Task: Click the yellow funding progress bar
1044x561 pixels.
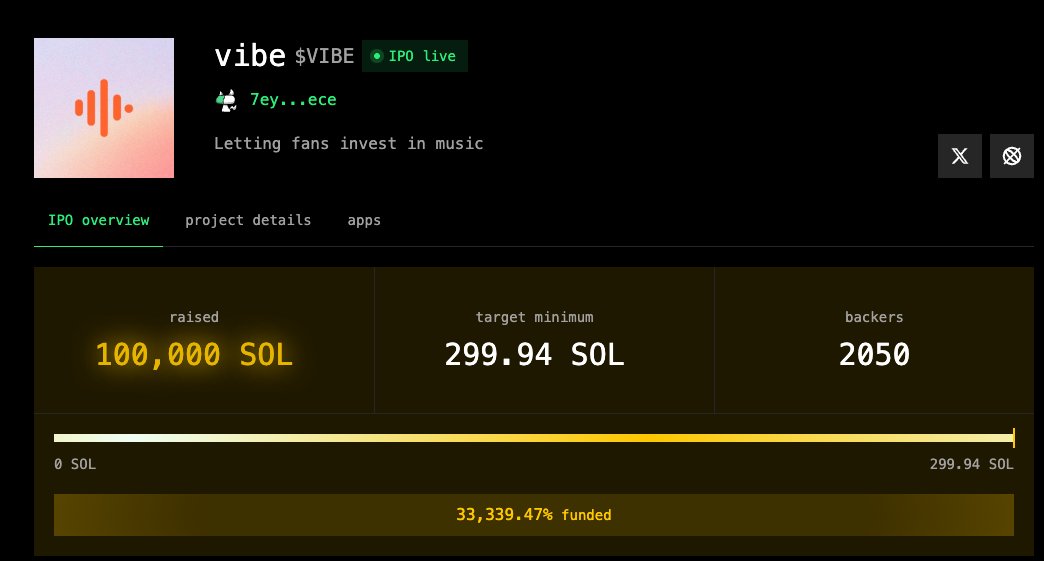Action: 533,438
